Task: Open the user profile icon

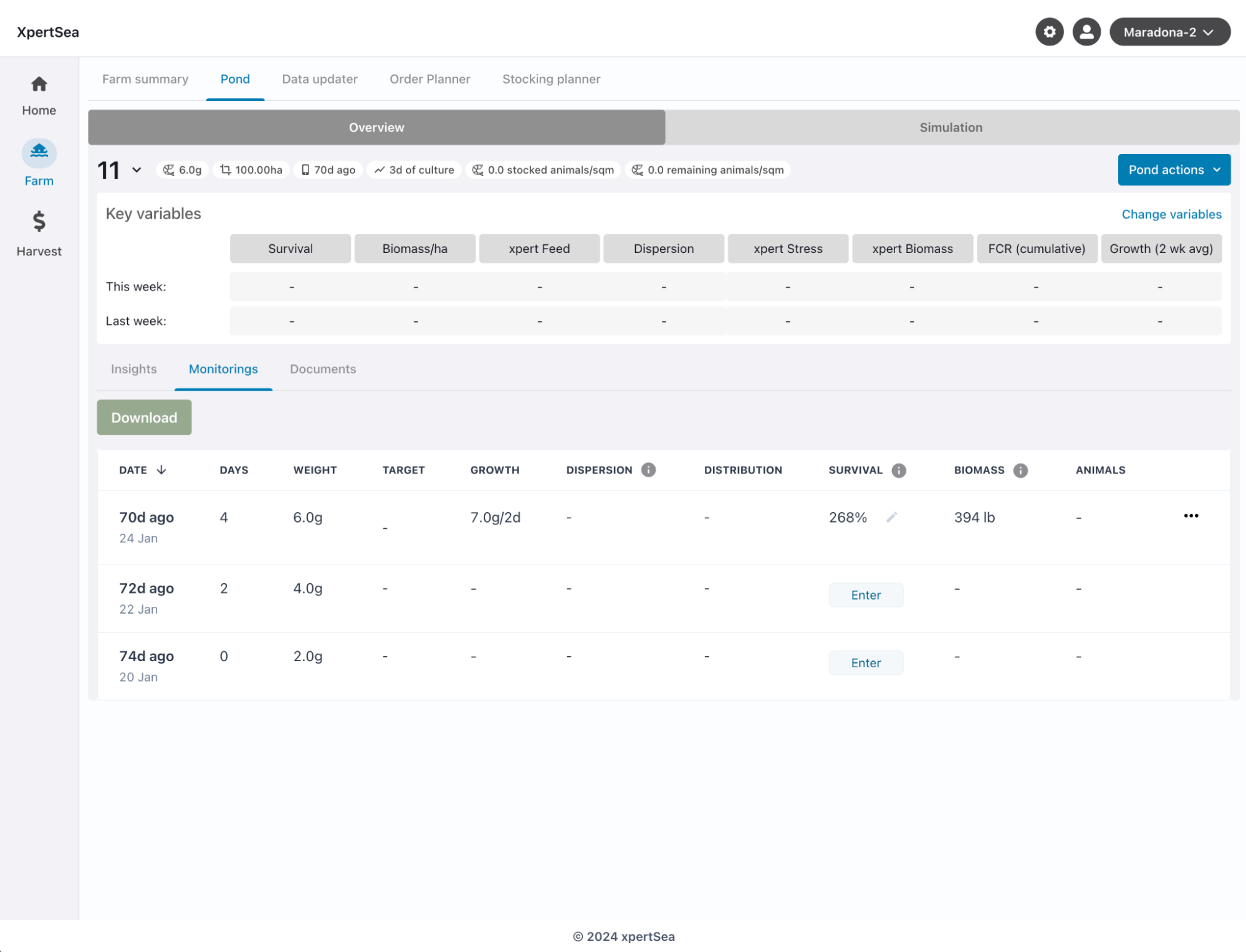Action: (x=1086, y=32)
